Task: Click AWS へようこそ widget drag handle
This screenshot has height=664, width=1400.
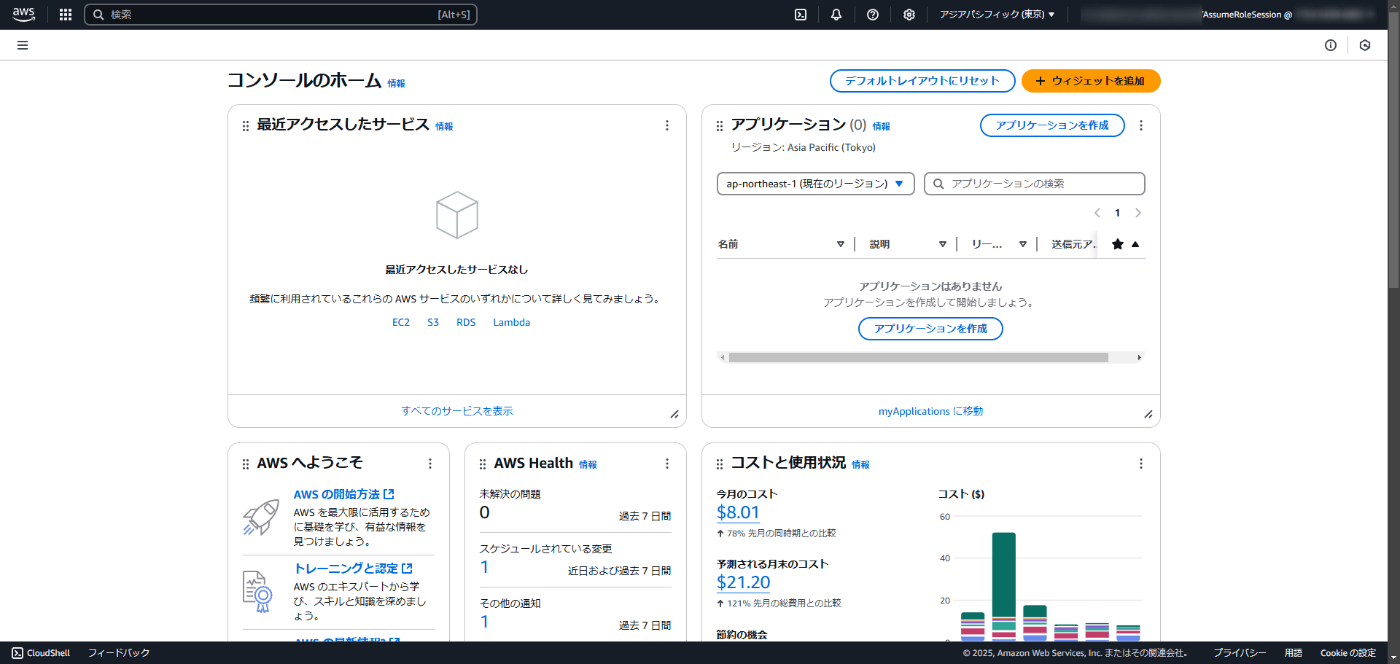Action: (246, 464)
